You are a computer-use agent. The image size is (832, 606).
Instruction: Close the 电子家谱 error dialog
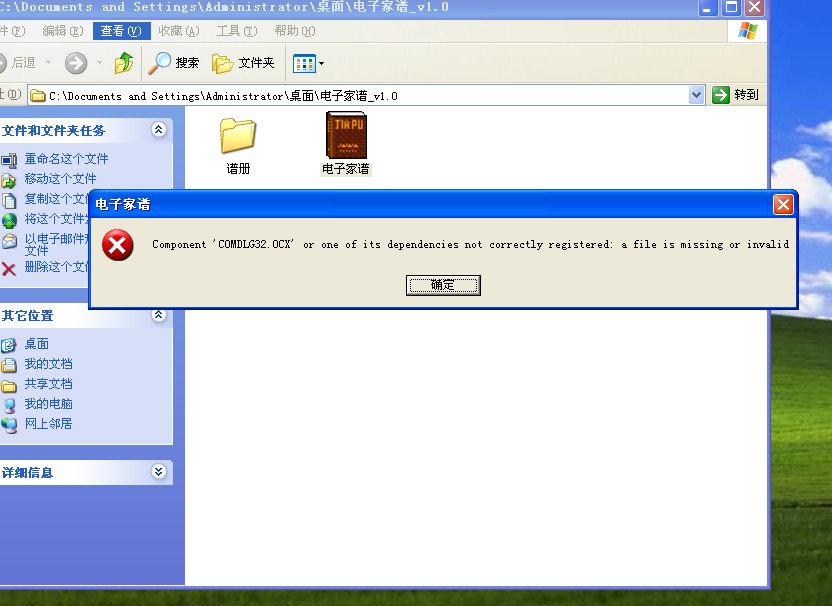(783, 204)
